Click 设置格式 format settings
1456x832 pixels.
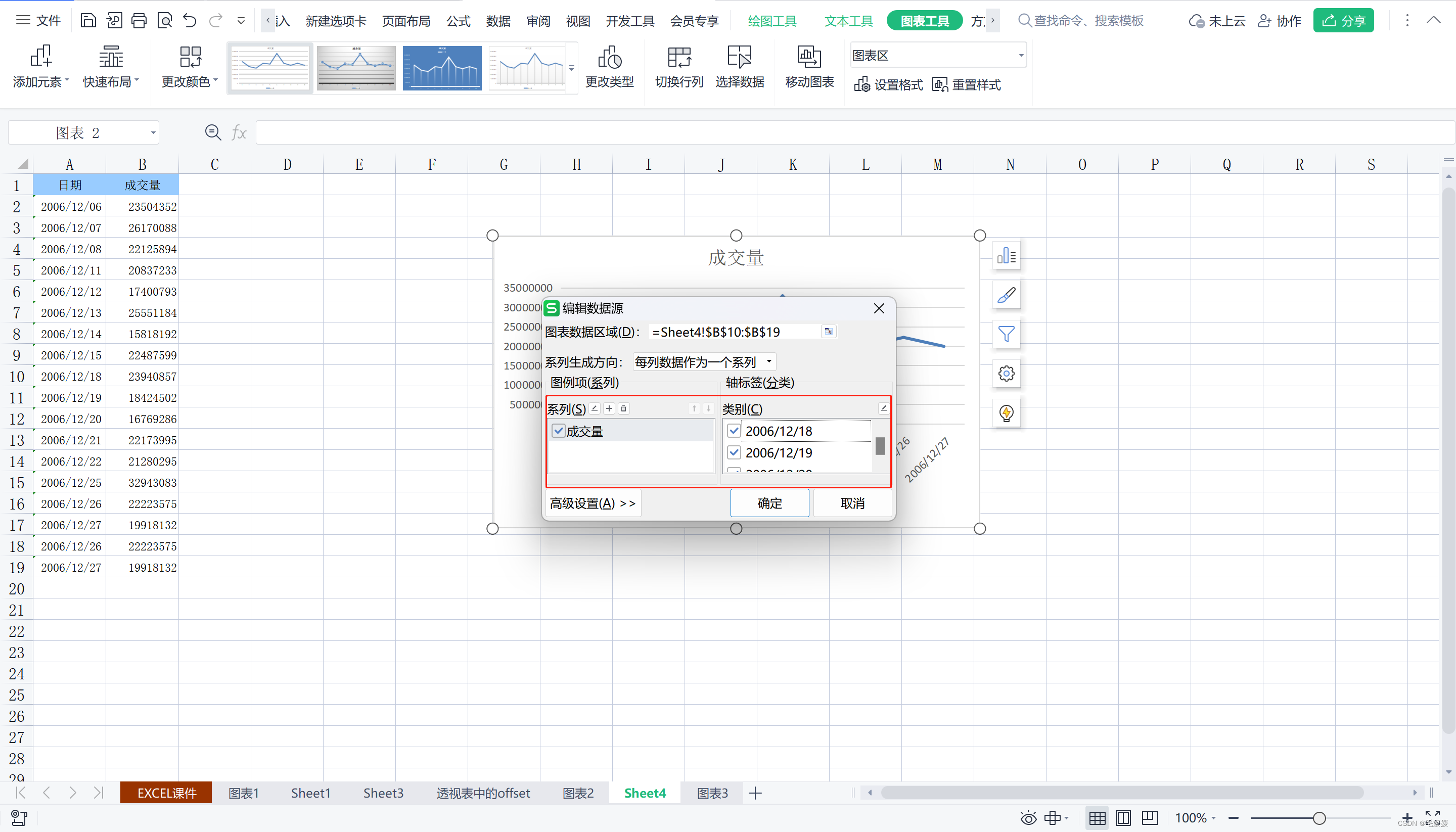(x=889, y=85)
